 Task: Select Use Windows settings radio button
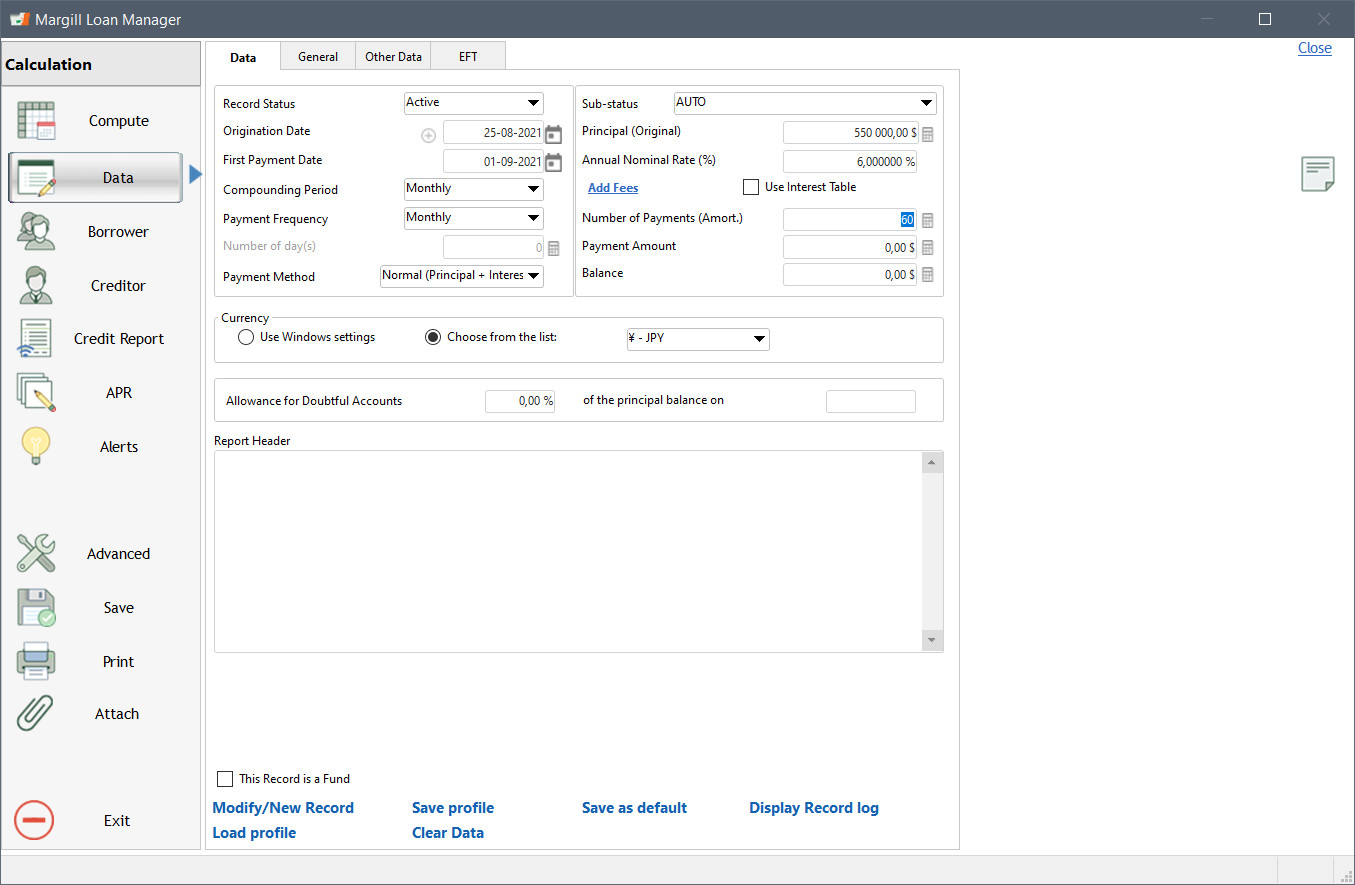[246, 338]
